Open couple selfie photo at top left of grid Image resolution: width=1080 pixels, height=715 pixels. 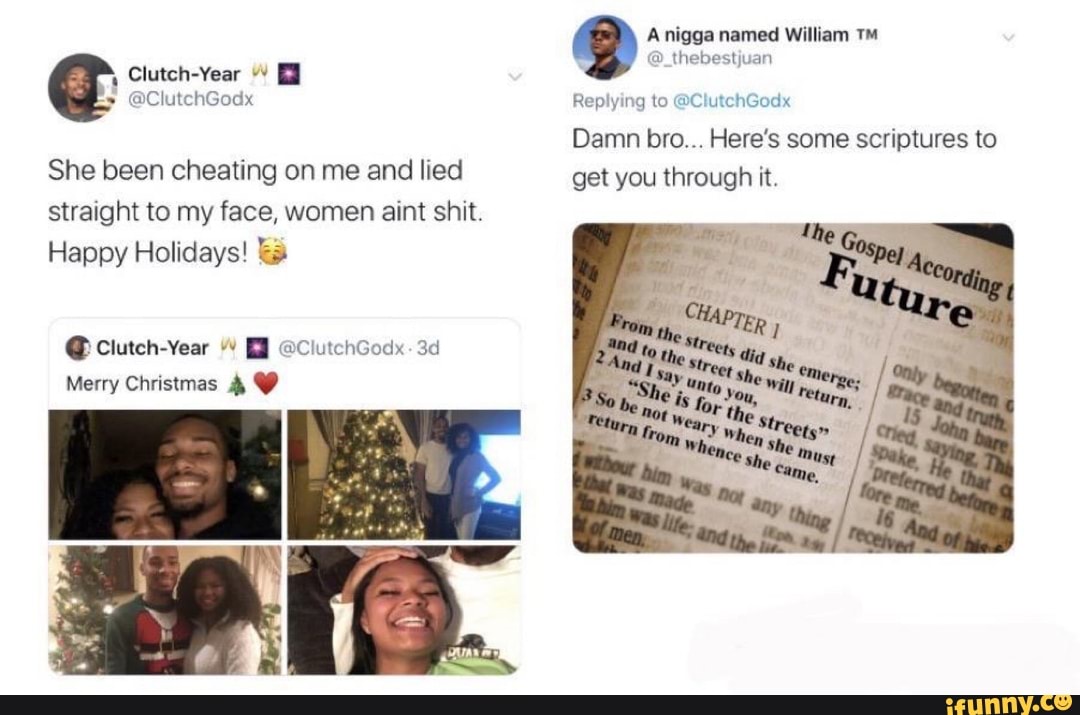point(165,474)
